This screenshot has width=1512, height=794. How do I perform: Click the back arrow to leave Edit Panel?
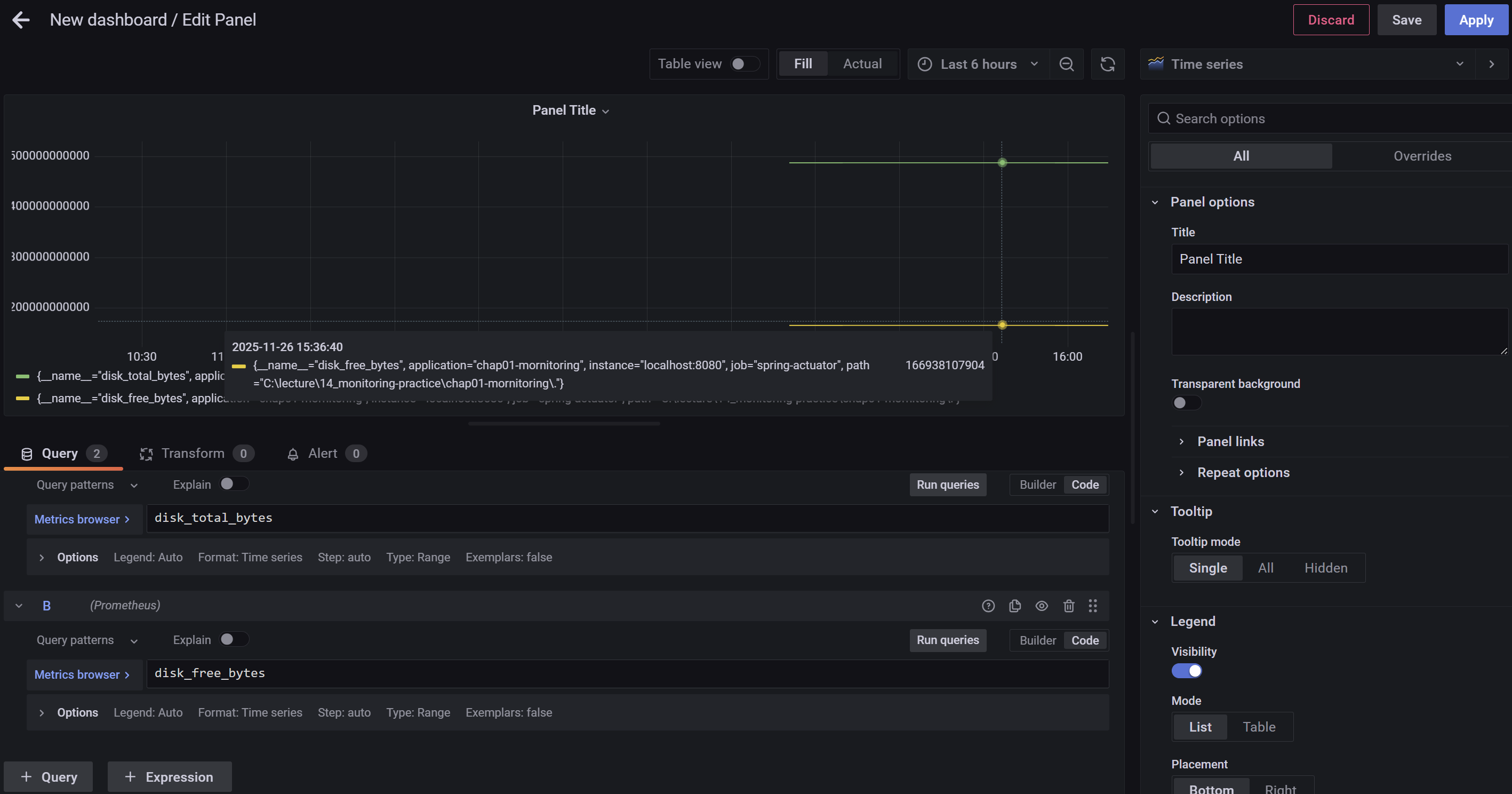21,20
